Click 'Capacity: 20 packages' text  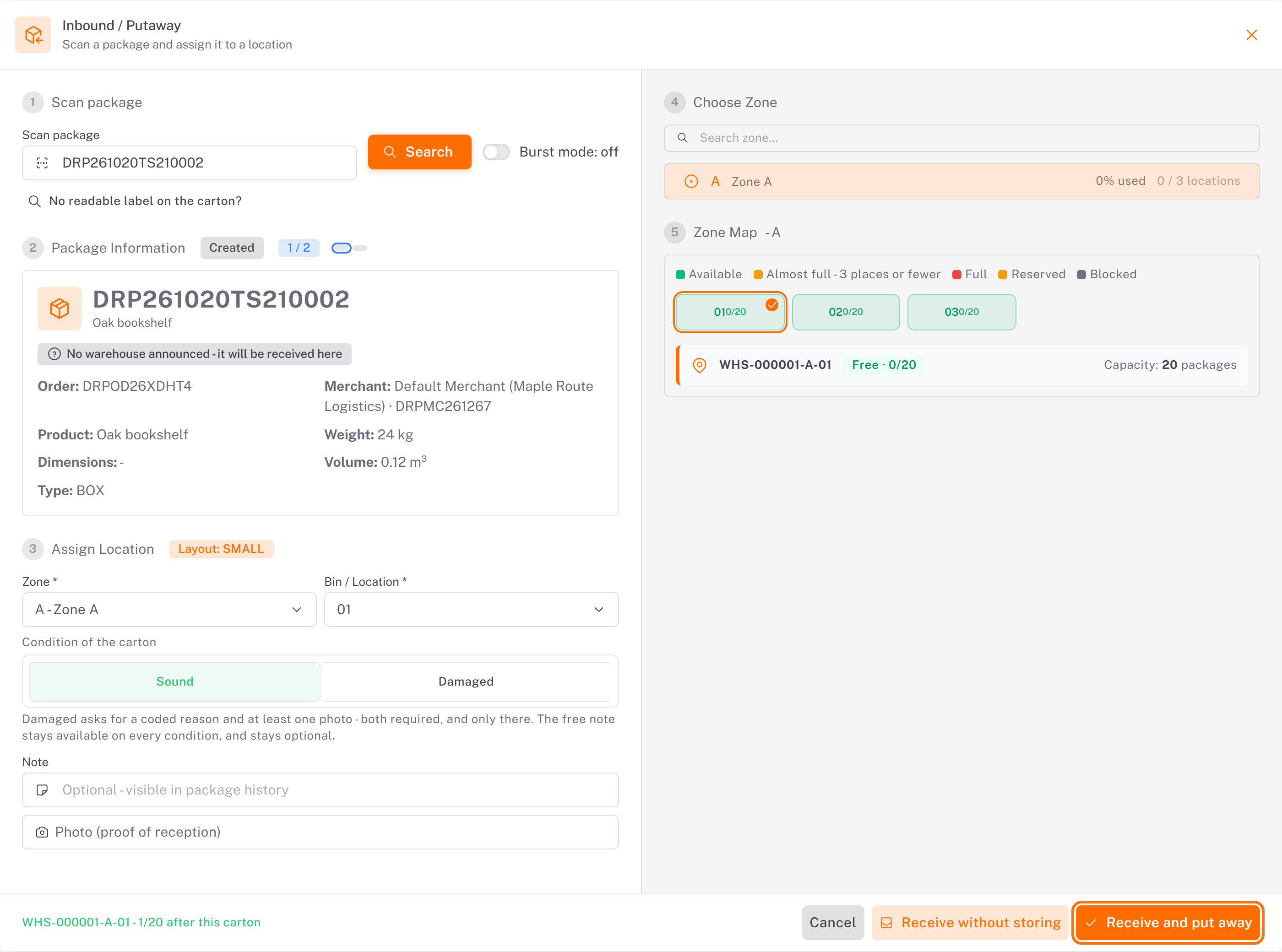point(1170,365)
